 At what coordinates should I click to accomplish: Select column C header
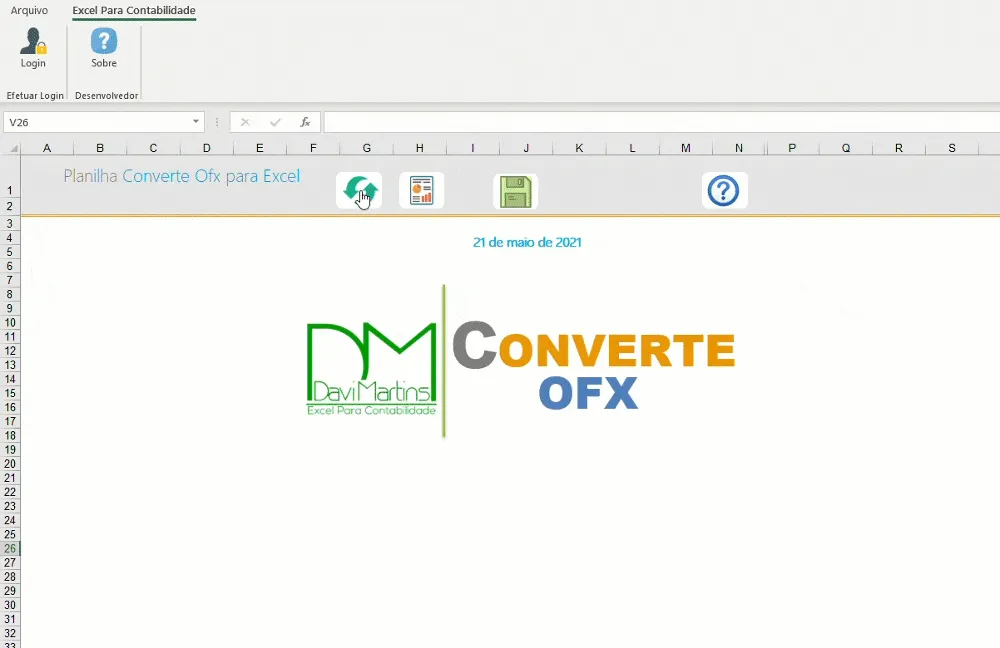(x=153, y=148)
